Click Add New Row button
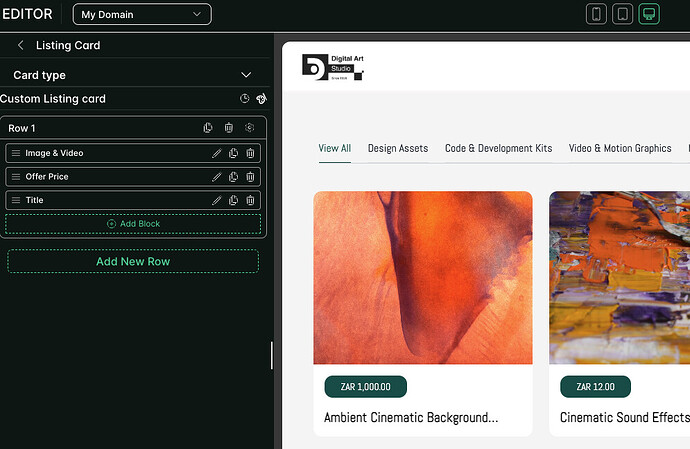The image size is (690, 449). coord(133,261)
